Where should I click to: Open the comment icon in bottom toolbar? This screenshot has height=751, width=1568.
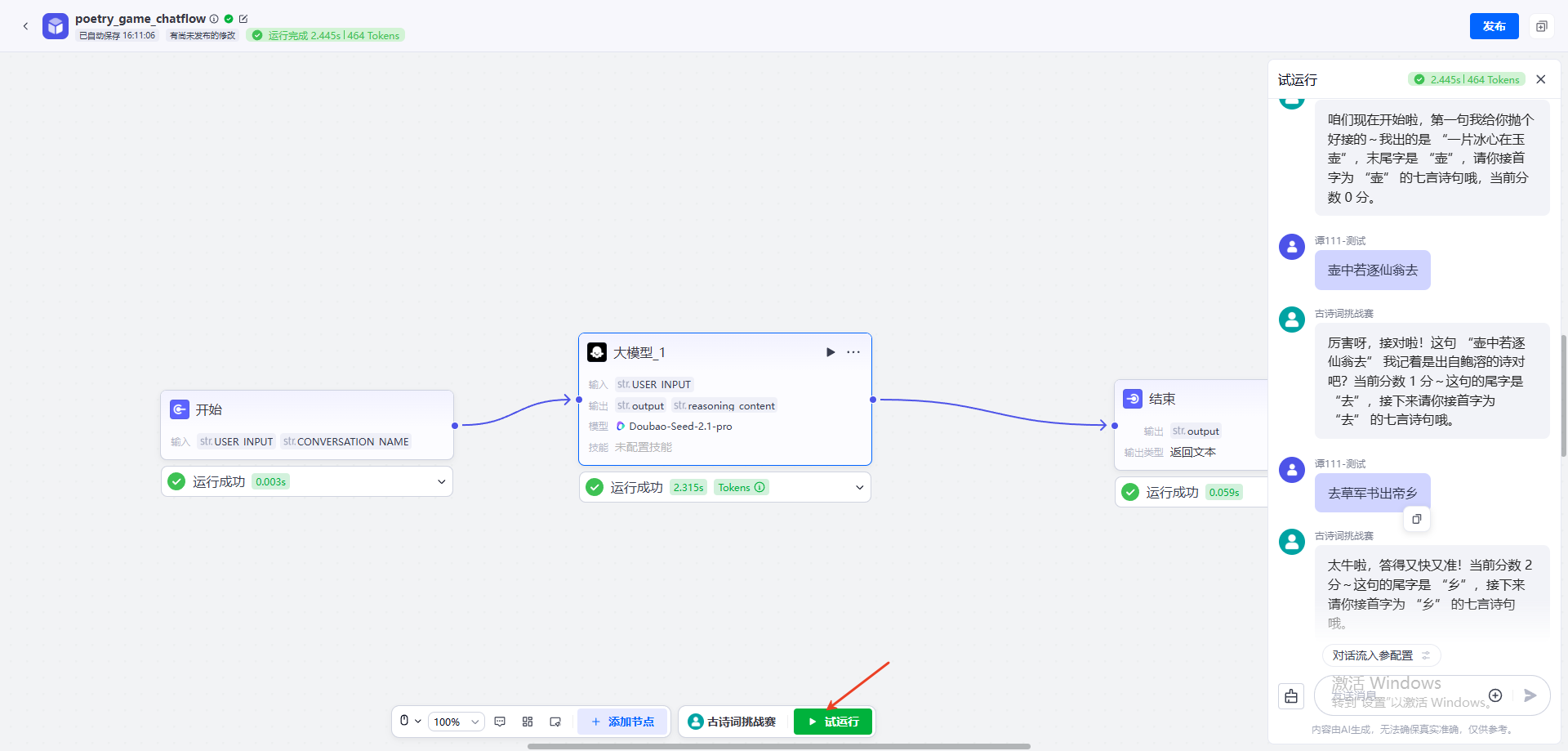500,722
